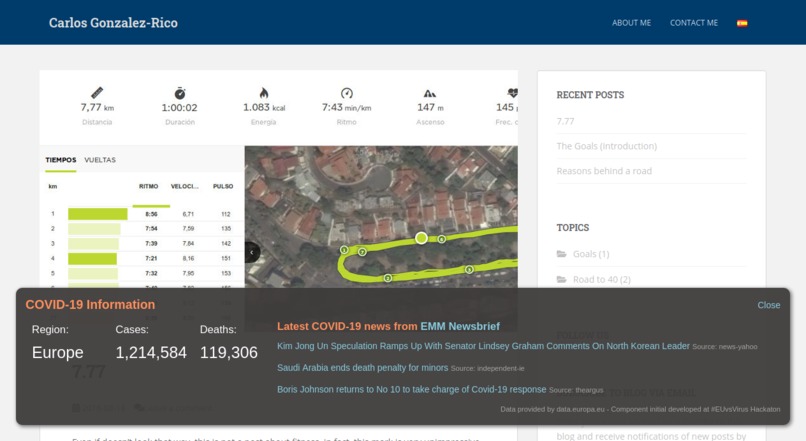
Task: Switch to the VUELTAS tab
Action: pos(100,160)
